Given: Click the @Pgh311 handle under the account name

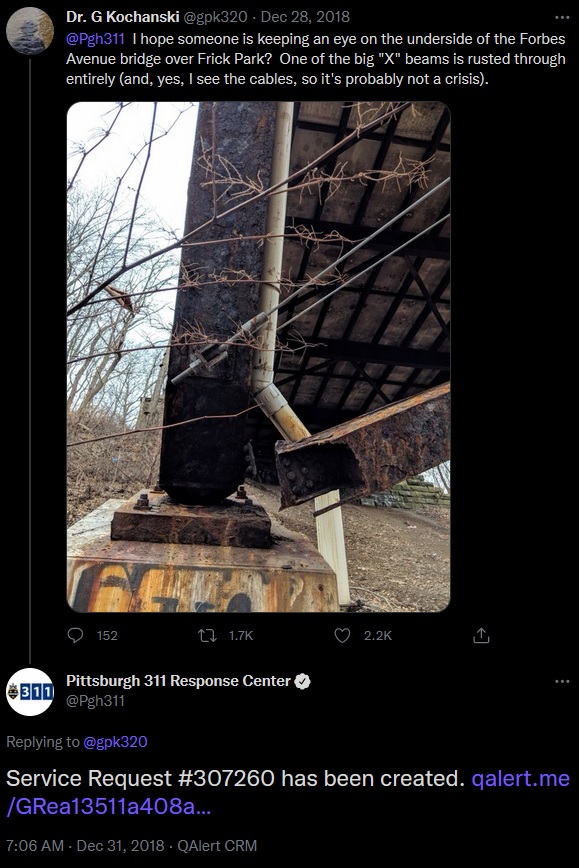Looking at the screenshot, I should point(95,701).
